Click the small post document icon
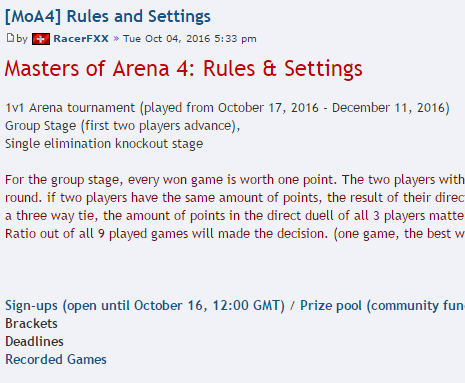This screenshot has height=383, width=465. tap(10, 38)
